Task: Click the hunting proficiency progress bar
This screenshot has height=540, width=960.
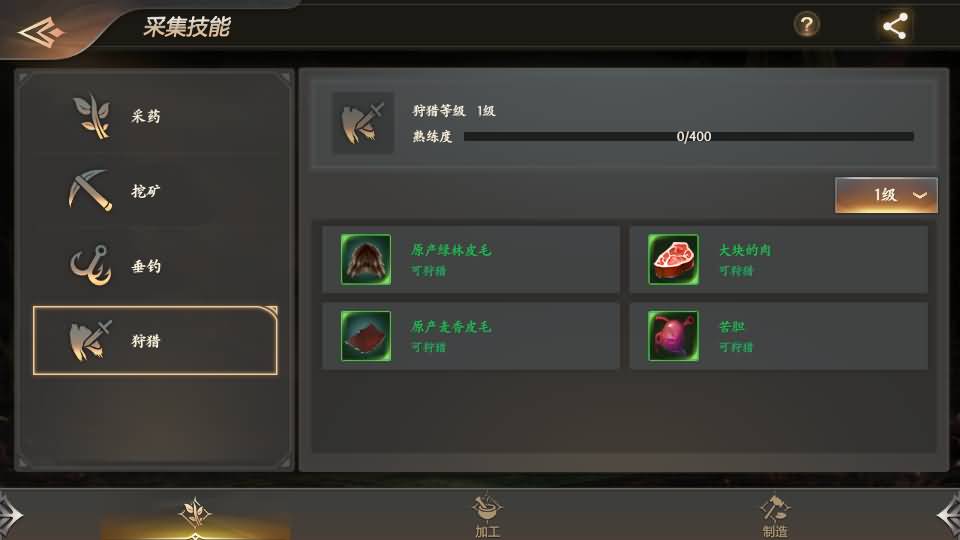Action: [689, 137]
